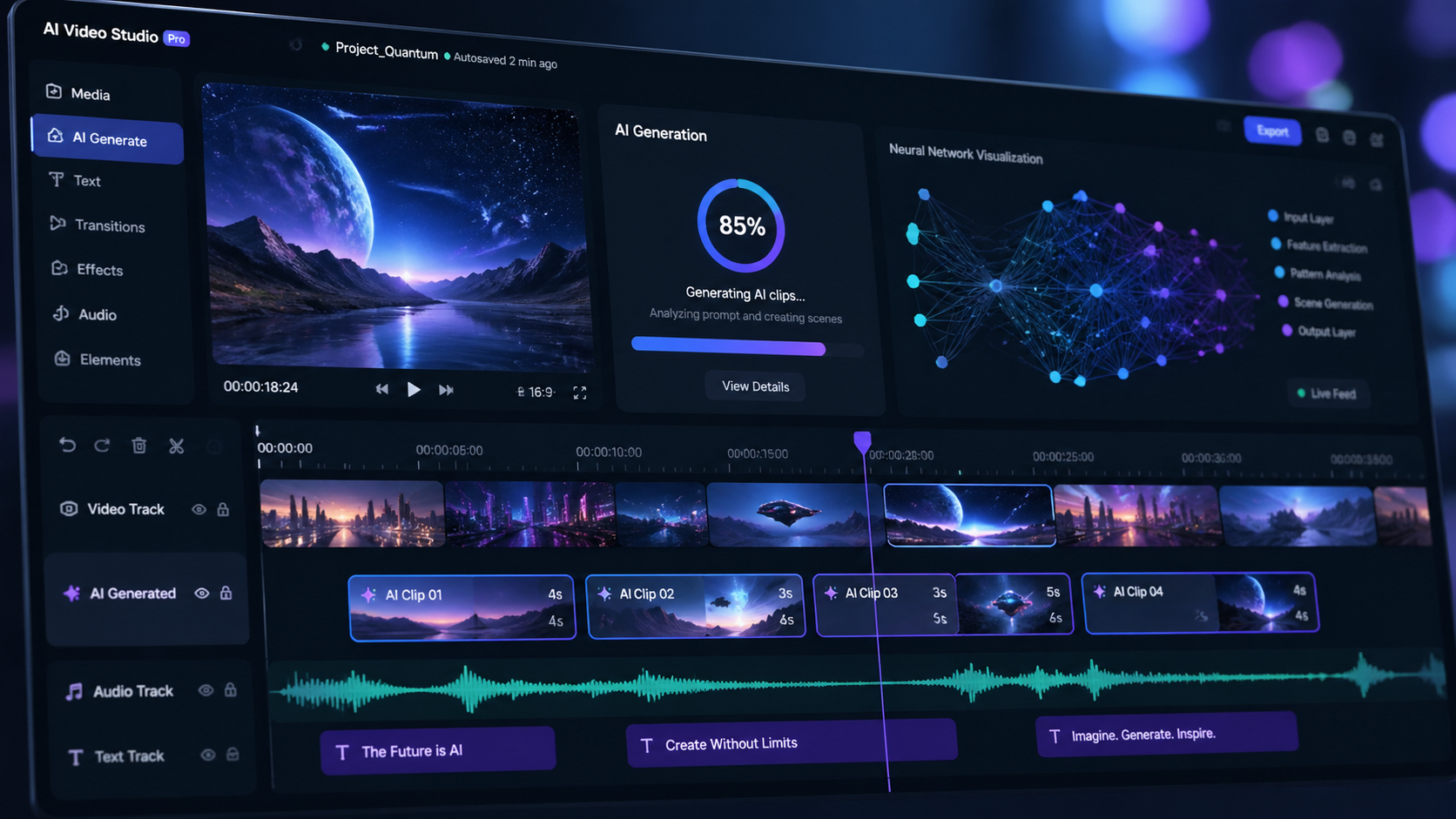This screenshot has width=1456, height=819.
Task: Click the audio waveform clip
Action: pos(857,685)
